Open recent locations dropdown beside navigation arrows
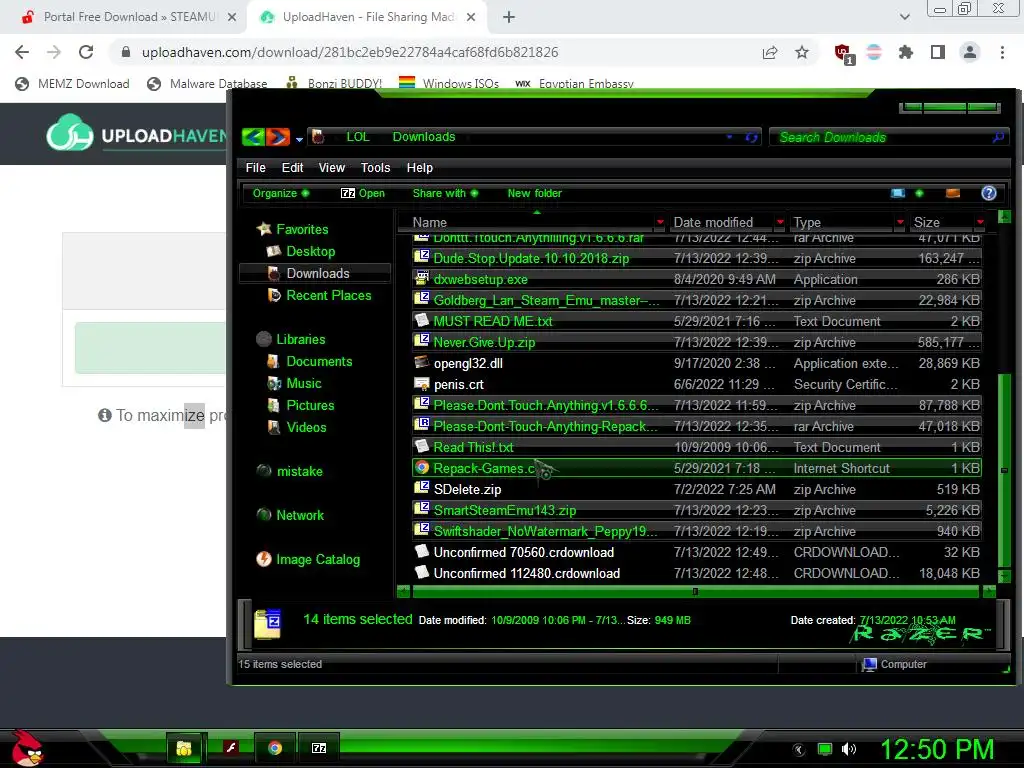This screenshot has width=1024, height=768. pos(299,139)
